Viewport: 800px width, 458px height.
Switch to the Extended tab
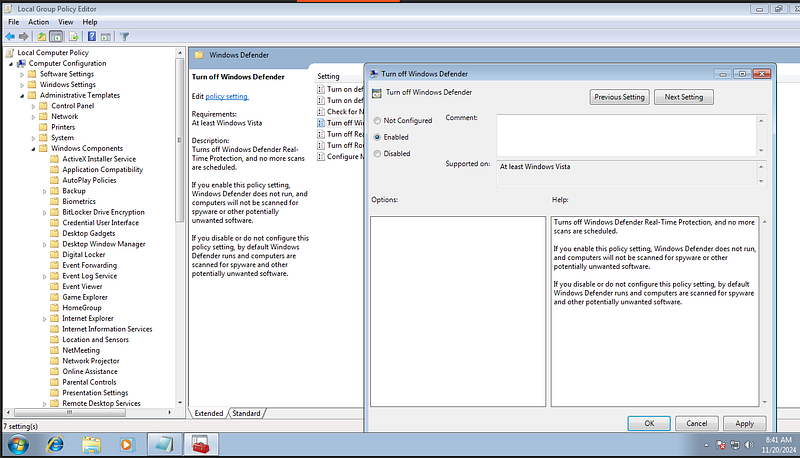209,413
